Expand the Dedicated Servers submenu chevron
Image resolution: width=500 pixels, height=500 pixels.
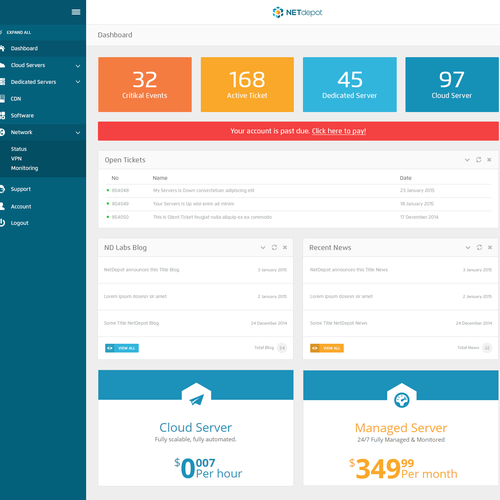coord(78,82)
